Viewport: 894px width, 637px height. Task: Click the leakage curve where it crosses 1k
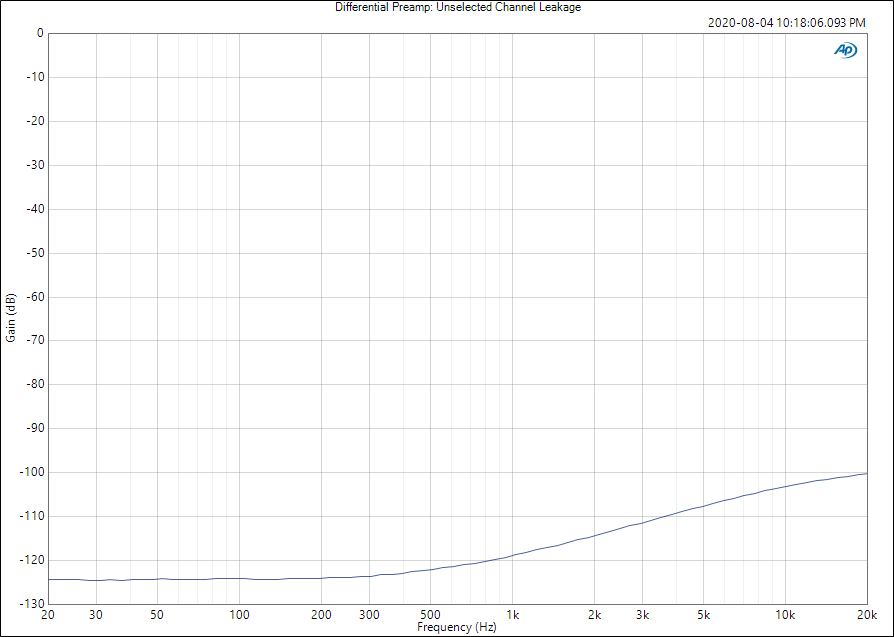(513, 555)
